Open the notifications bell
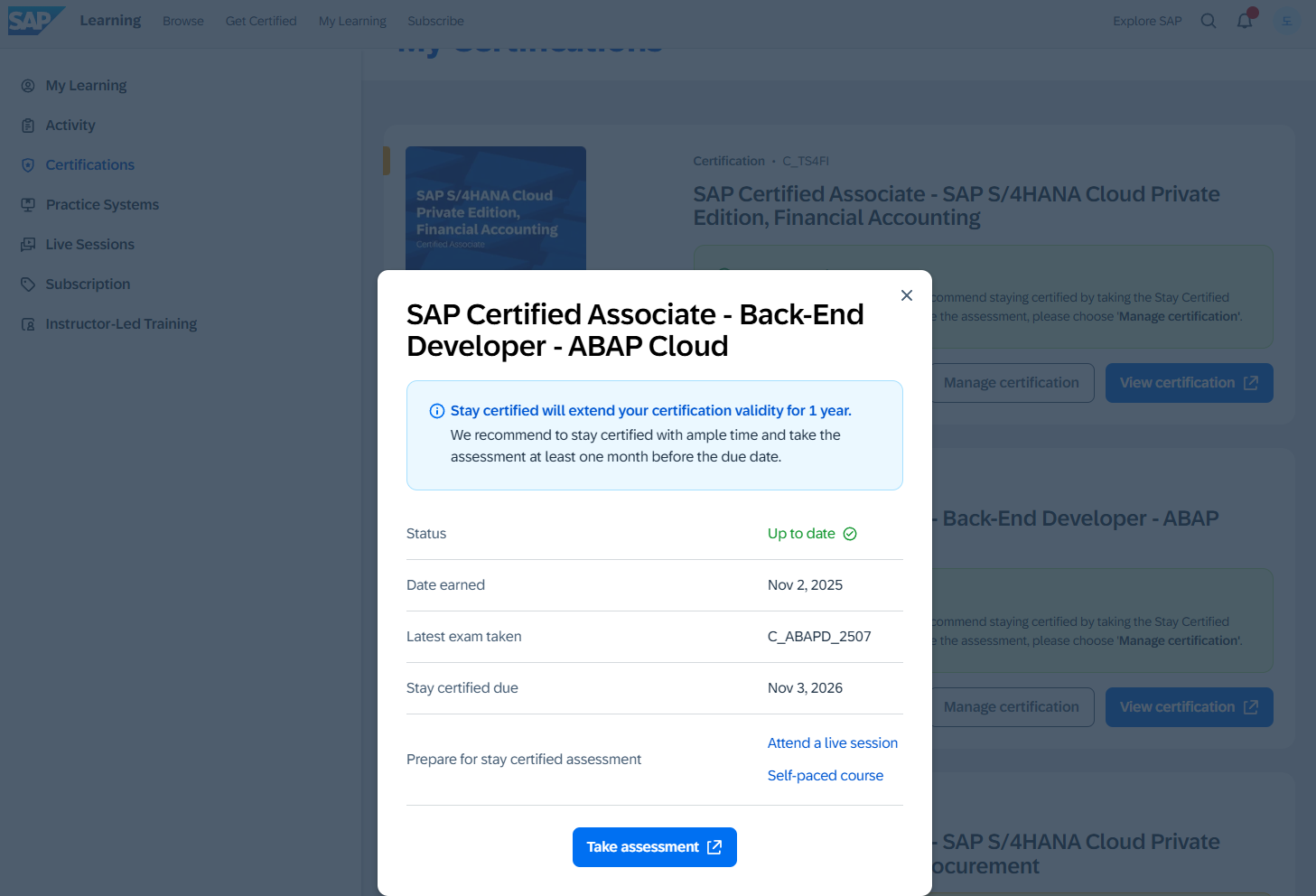 tap(1245, 21)
